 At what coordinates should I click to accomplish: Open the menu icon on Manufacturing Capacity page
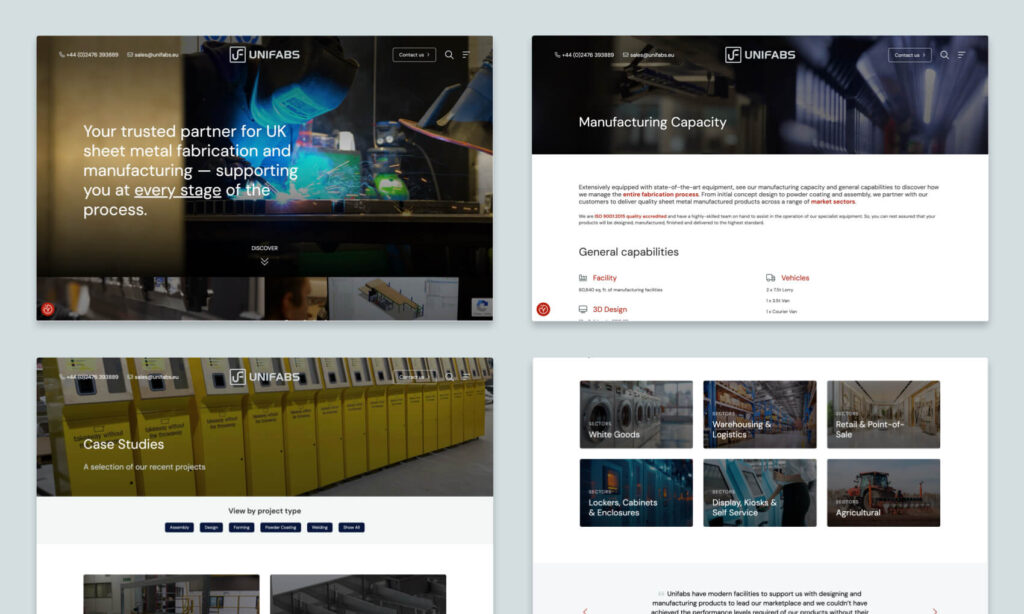tap(962, 55)
